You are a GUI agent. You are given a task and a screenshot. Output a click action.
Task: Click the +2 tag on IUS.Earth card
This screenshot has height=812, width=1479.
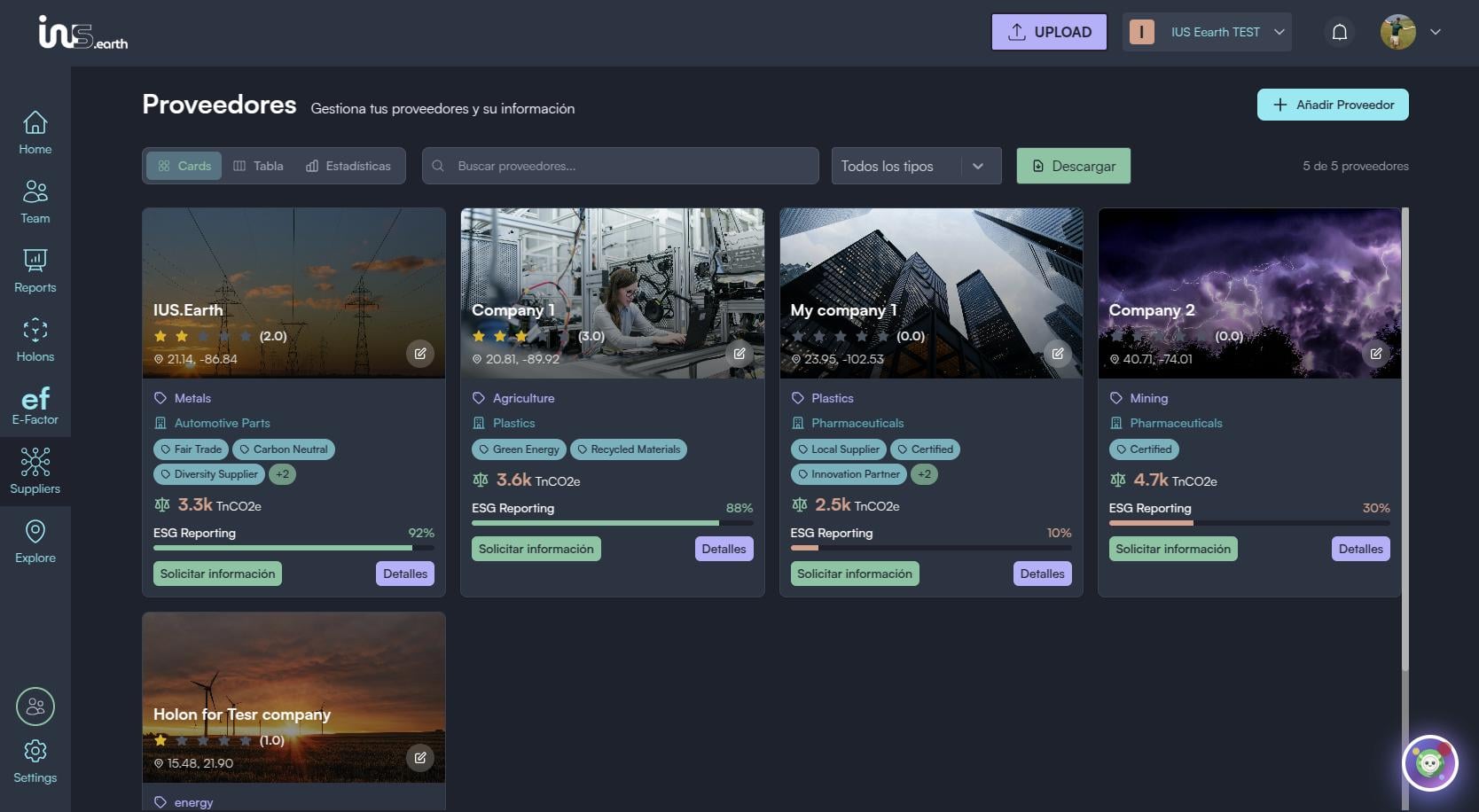tap(282, 474)
